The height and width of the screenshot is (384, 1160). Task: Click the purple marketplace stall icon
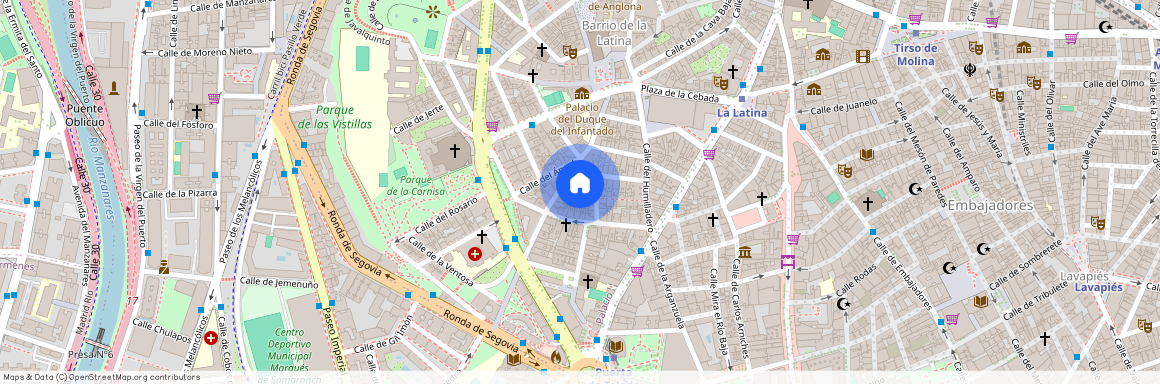click(788, 261)
